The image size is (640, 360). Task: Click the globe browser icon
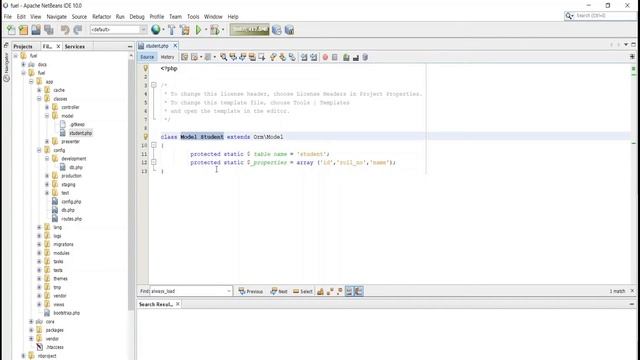point(156,30)
